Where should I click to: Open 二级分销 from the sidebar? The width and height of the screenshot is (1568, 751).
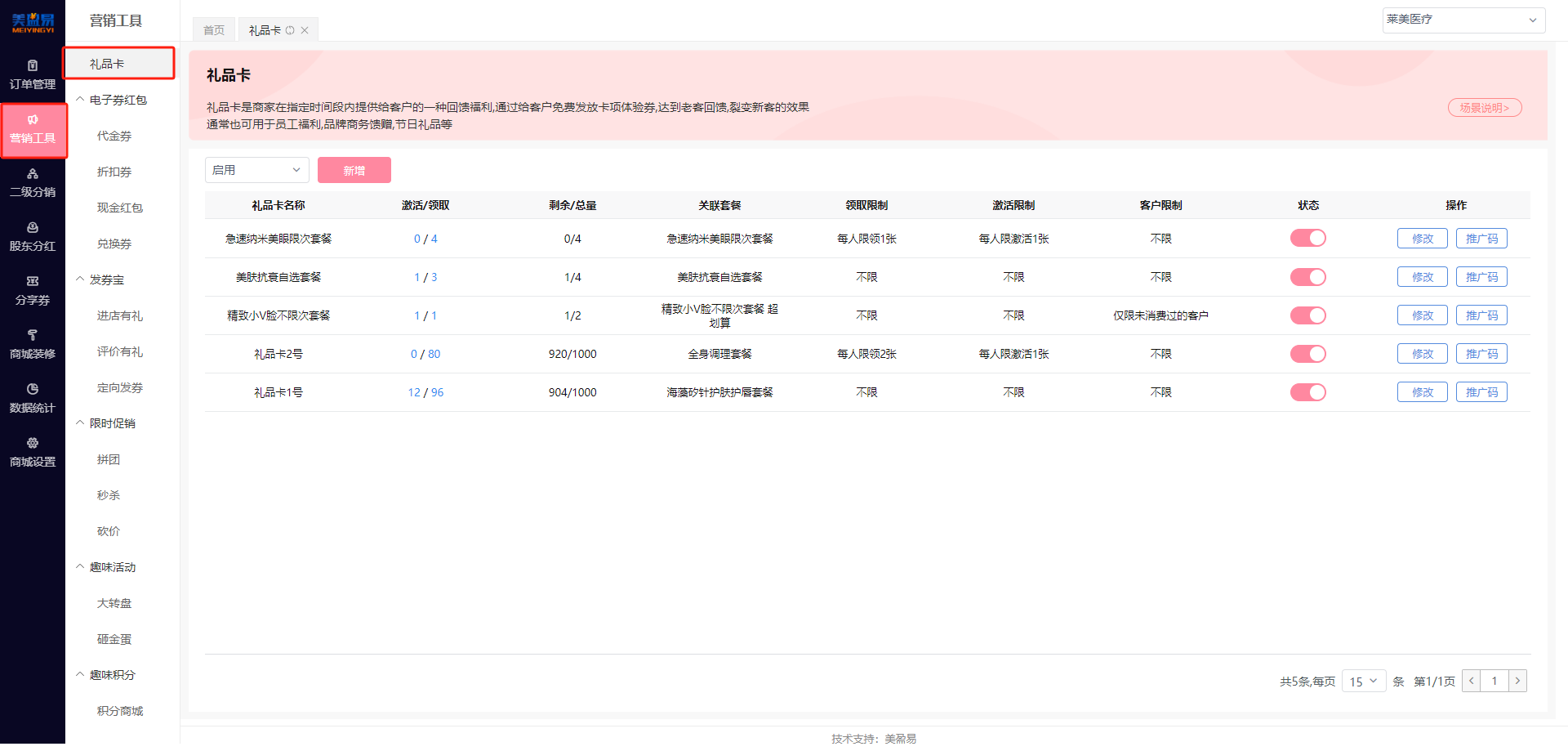pyautogui.click(x=32, y=183)
